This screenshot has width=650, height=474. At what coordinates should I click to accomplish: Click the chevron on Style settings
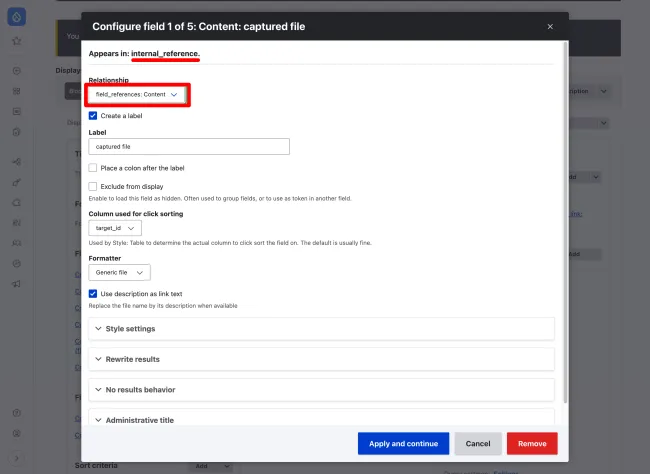(98, 328)
